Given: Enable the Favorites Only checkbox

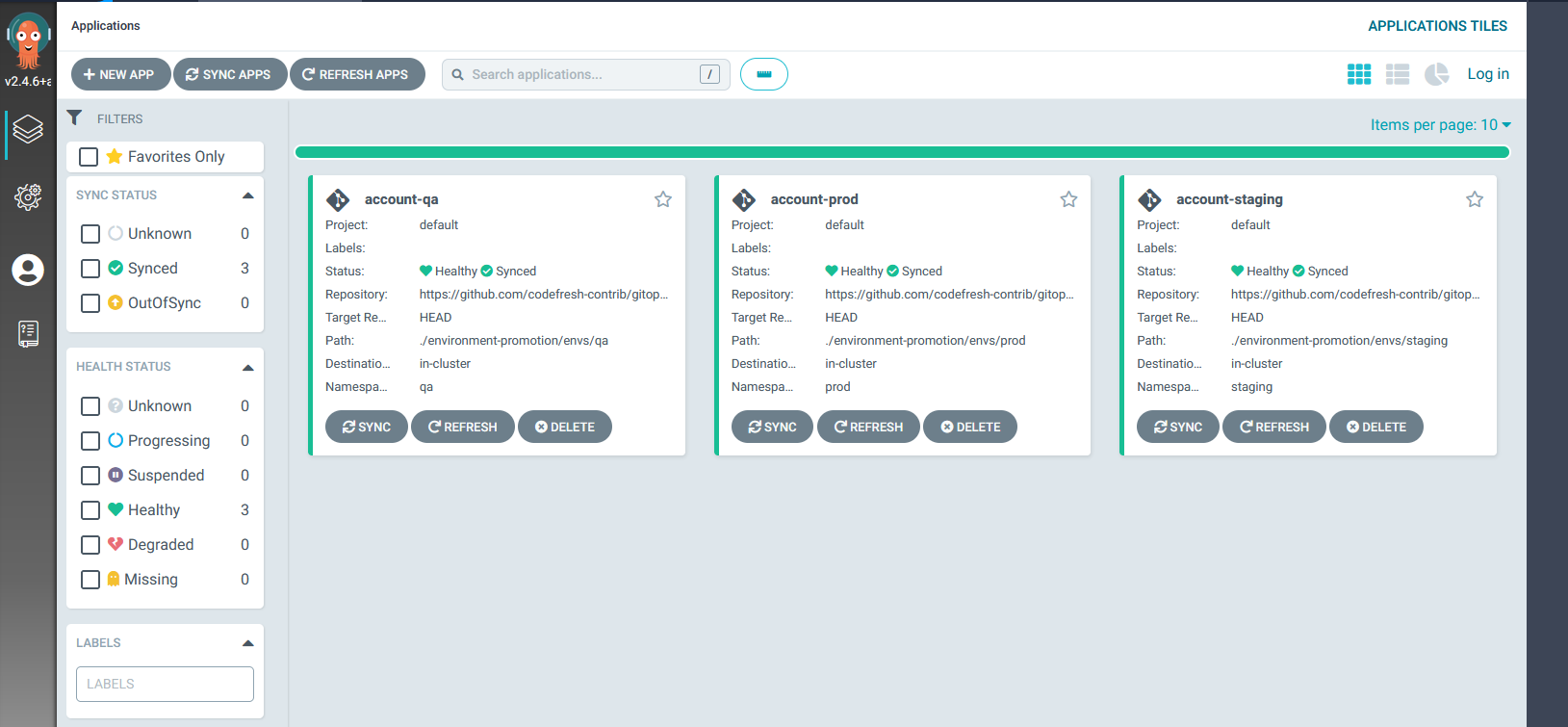Looking at the screenshot, I should click(x=90, y=157).
